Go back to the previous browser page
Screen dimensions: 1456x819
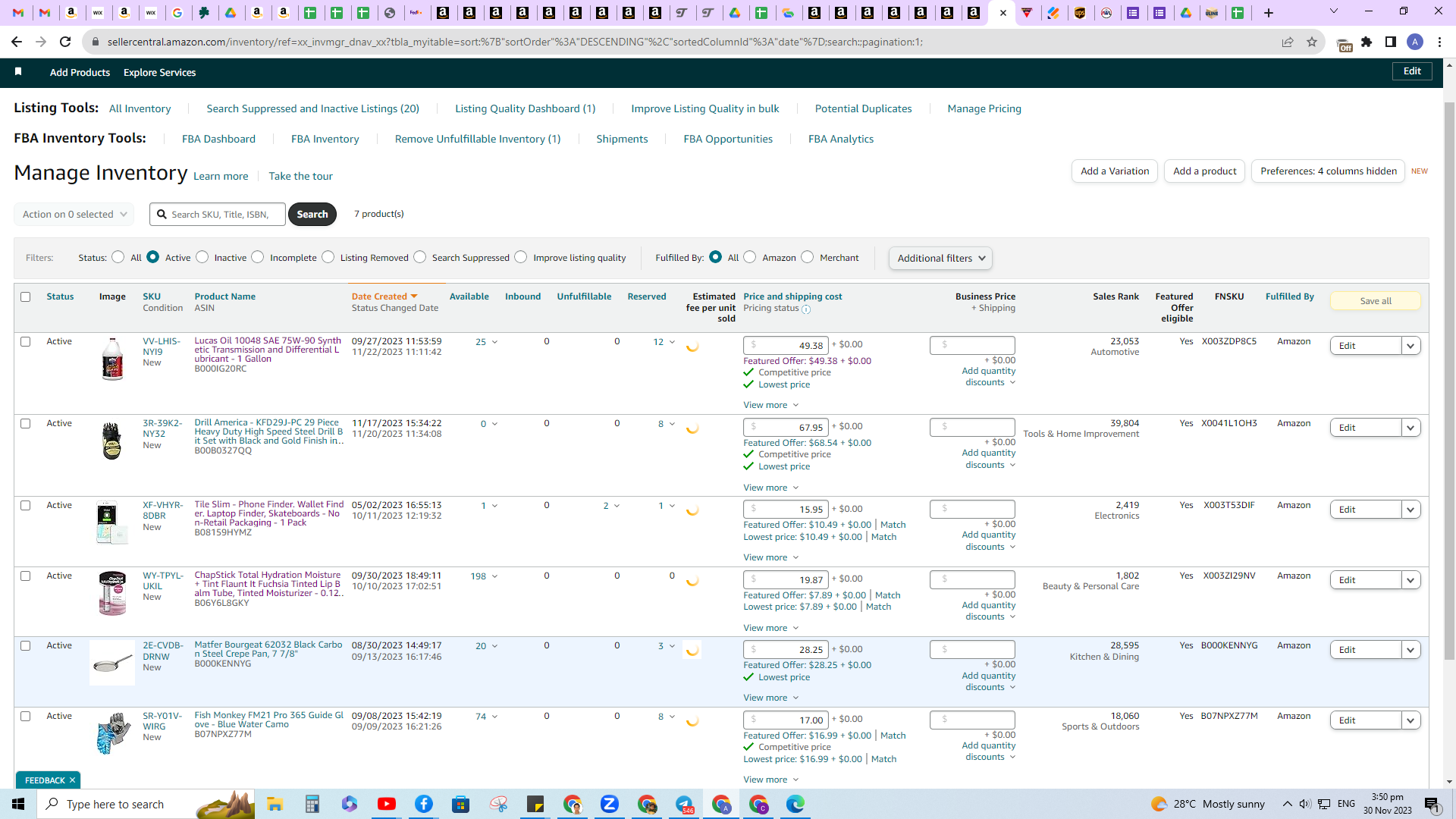point(17,42)
